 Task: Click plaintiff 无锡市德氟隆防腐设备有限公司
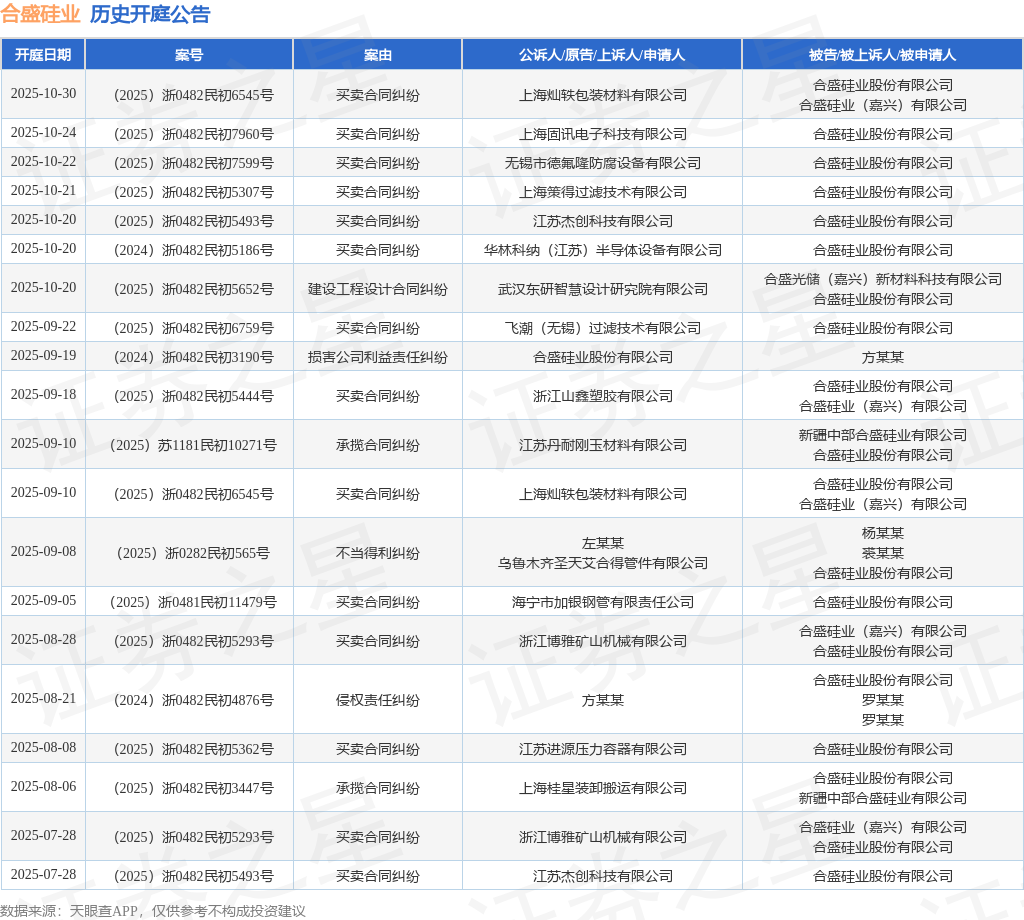click(602, 163)
